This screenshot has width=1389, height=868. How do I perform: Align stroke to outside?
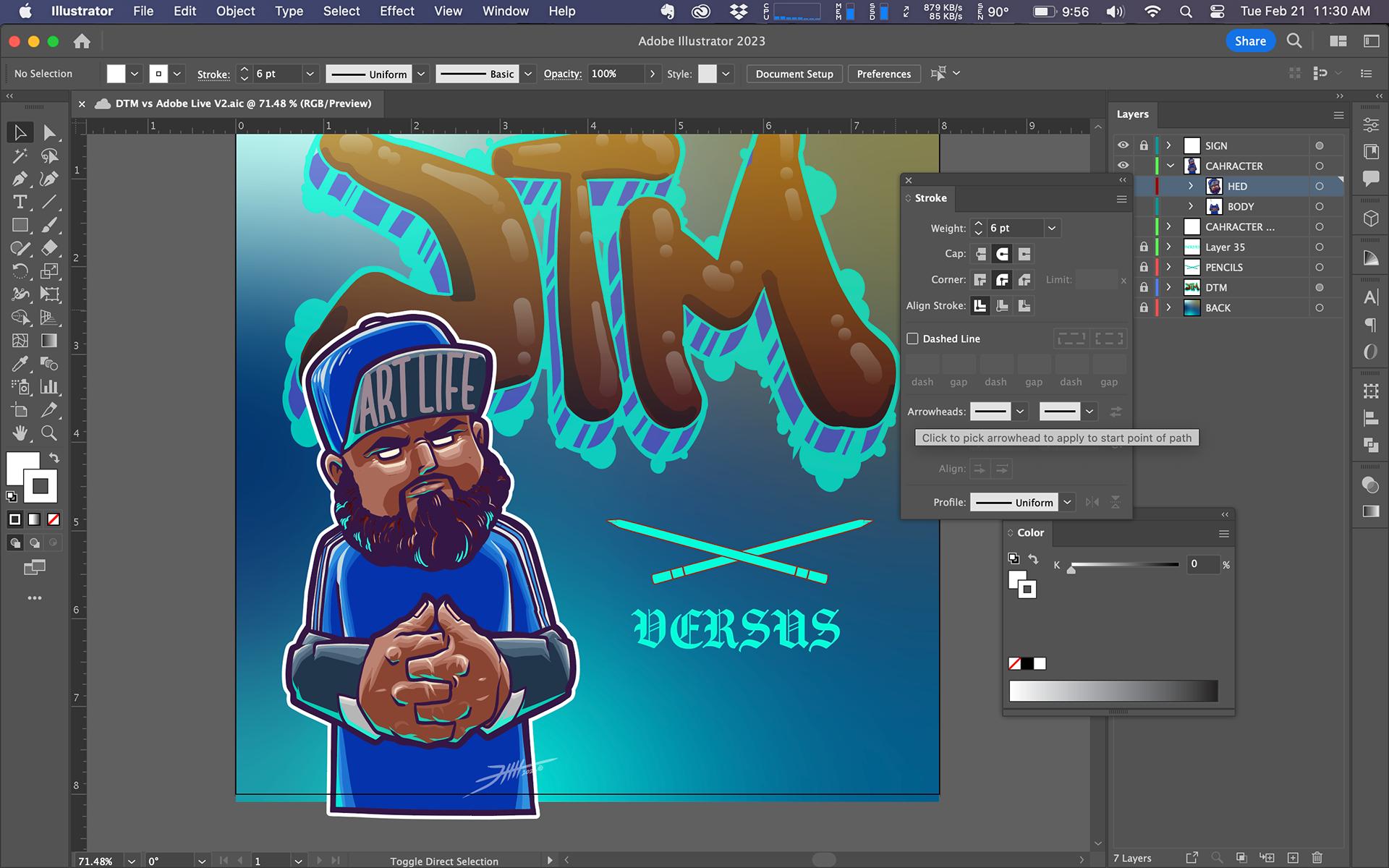pyautogui.click(x=1024, y=306)
